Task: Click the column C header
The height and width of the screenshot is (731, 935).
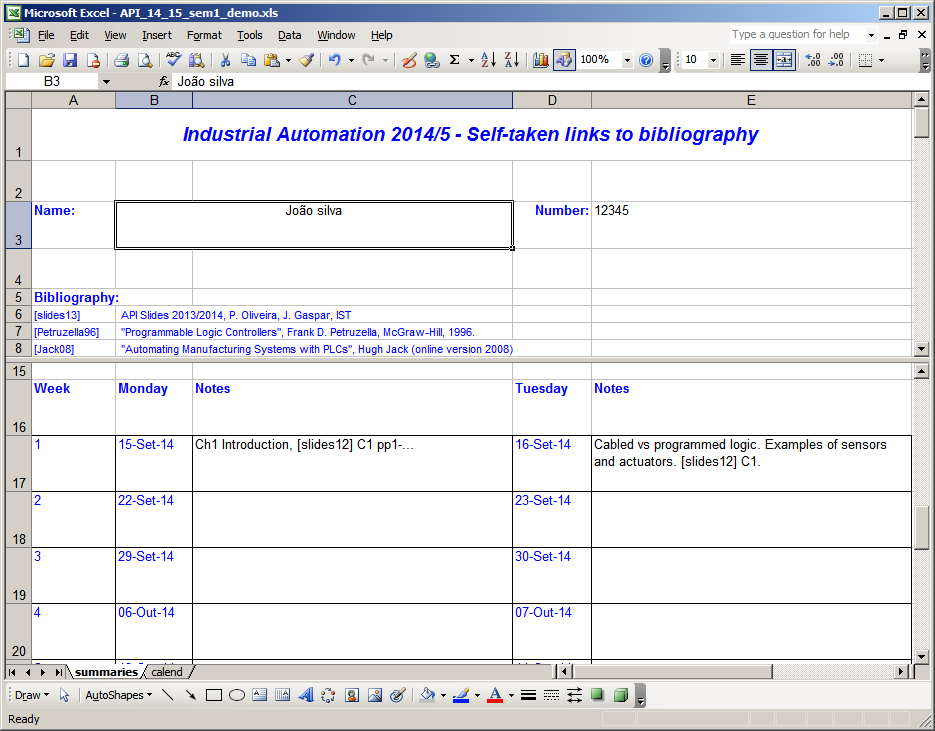Action: (x=352, y=100)
